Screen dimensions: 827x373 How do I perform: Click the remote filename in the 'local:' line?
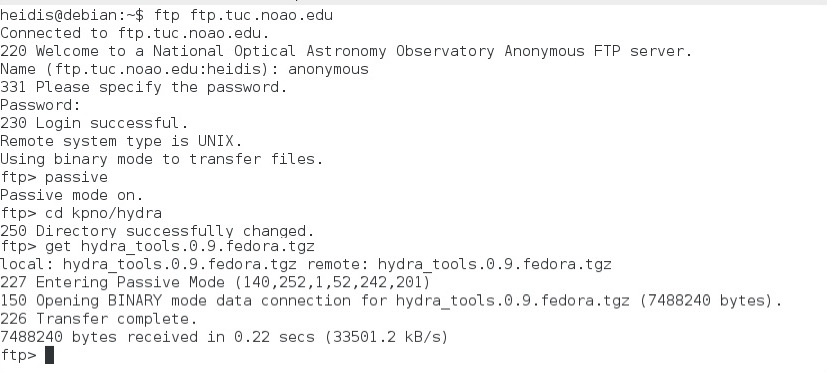pos(494,264)
